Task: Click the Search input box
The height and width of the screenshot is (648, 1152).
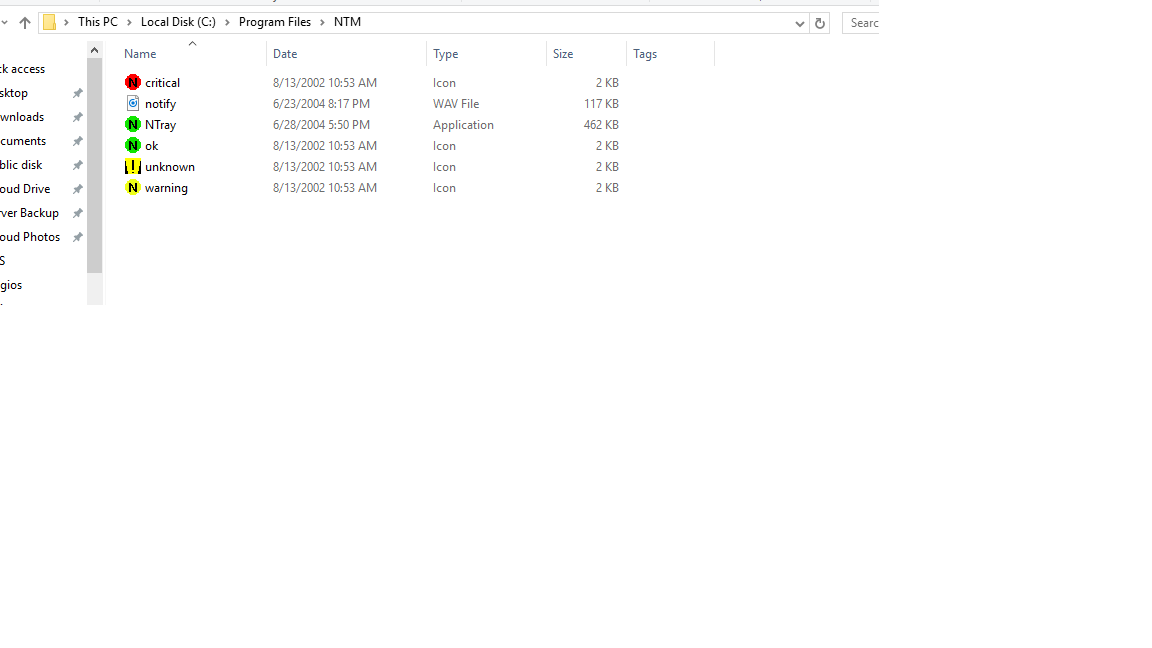Action: coord(862,23)
